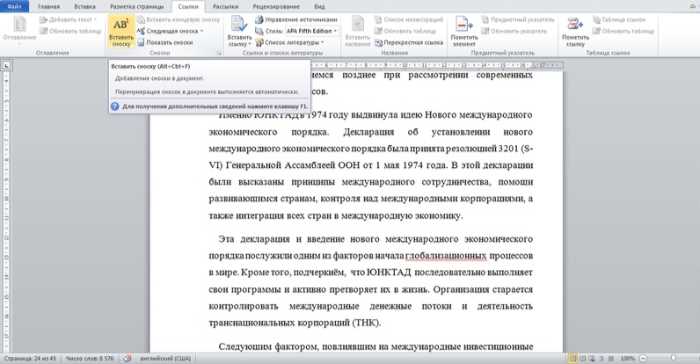Click the Вставить сноску (Insert Footnote) button
Image resolution: width=700 pixels, height=364 pixels.
(121, 31)
